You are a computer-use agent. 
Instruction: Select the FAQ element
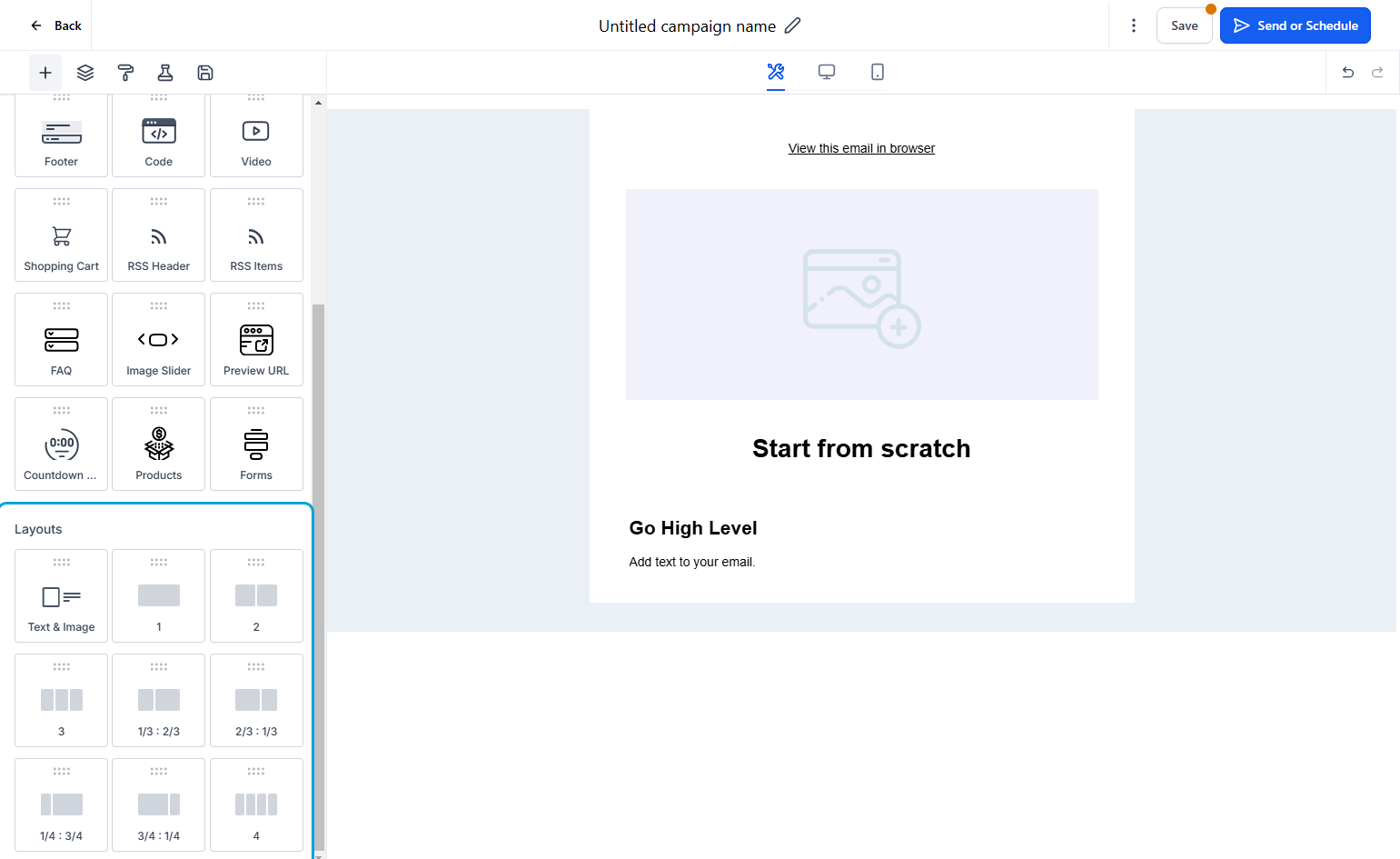(61, 339)
